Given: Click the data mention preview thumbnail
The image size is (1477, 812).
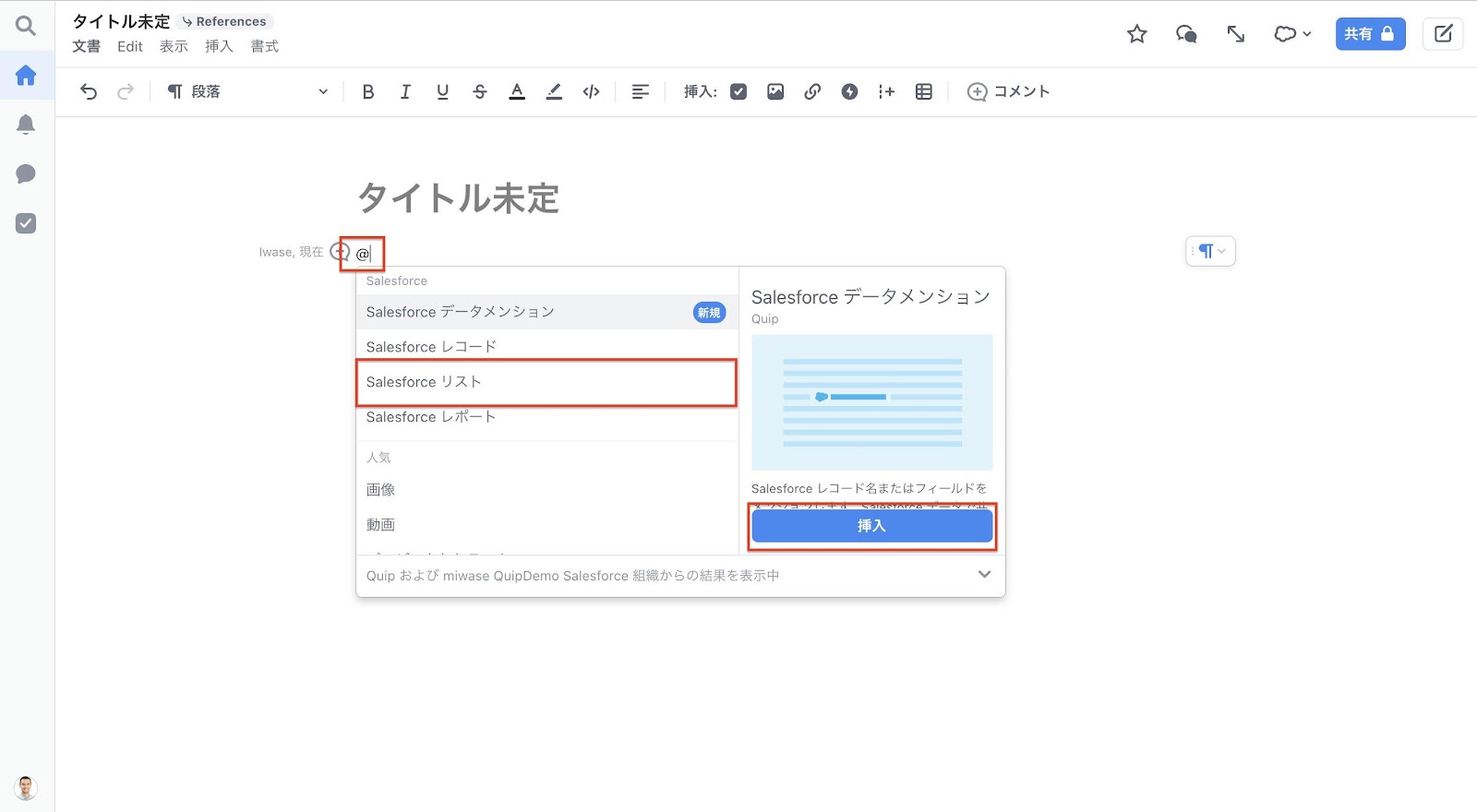Looking at the screenshot, I should coord(871,402).
